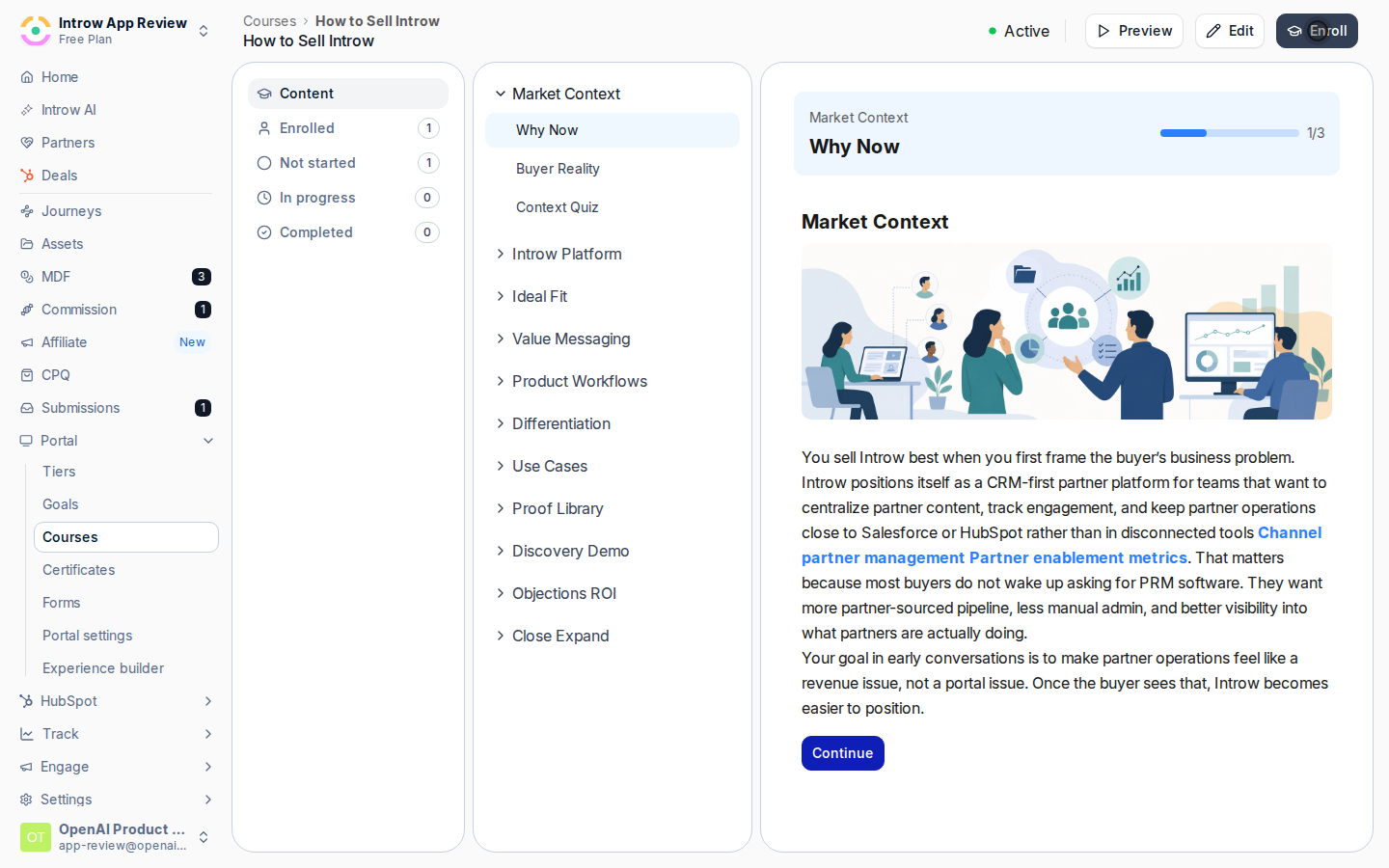Screen dimensions: 1389x868
Task: Click the Preview button
Action: pos(1134,31)
